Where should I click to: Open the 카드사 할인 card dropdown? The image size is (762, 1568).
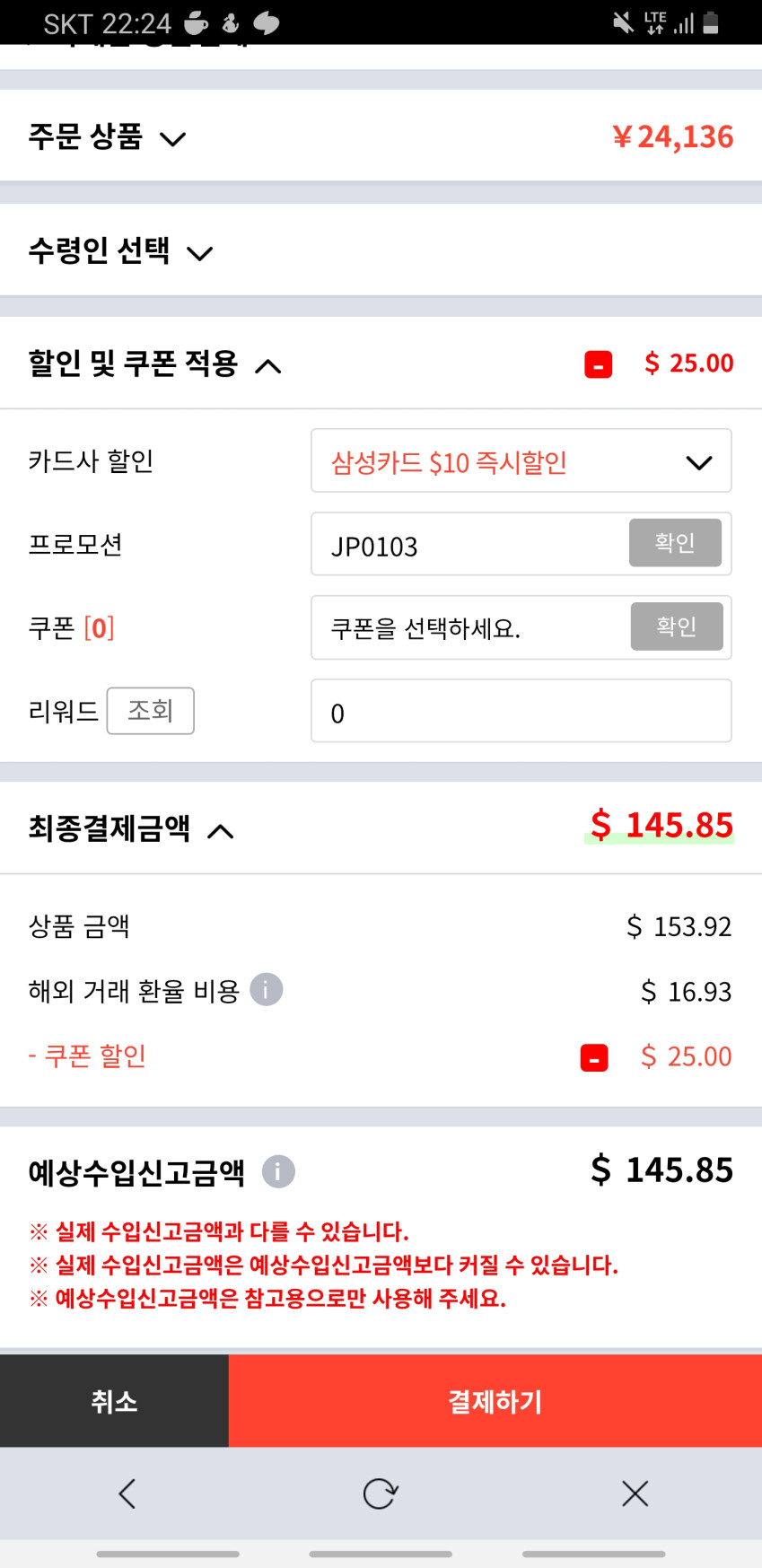click(521, 461)
